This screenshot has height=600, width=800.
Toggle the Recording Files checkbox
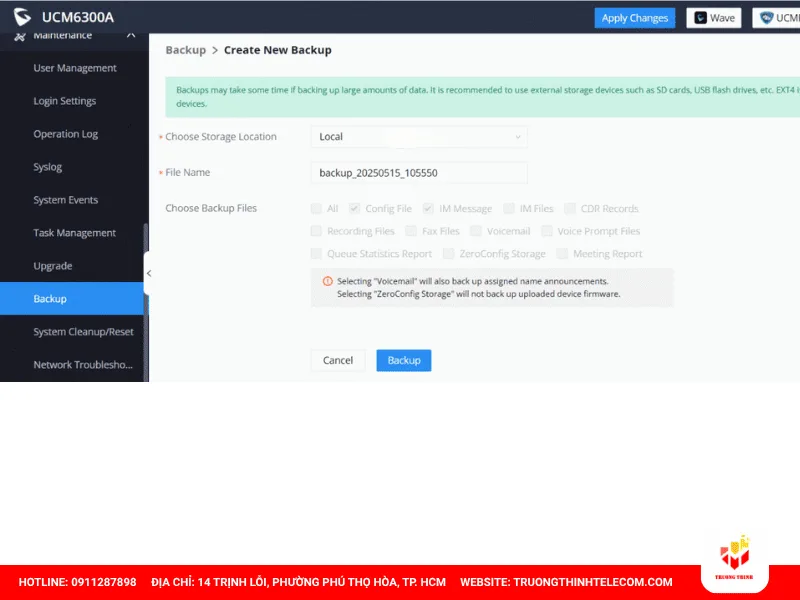tap(316, 231)
